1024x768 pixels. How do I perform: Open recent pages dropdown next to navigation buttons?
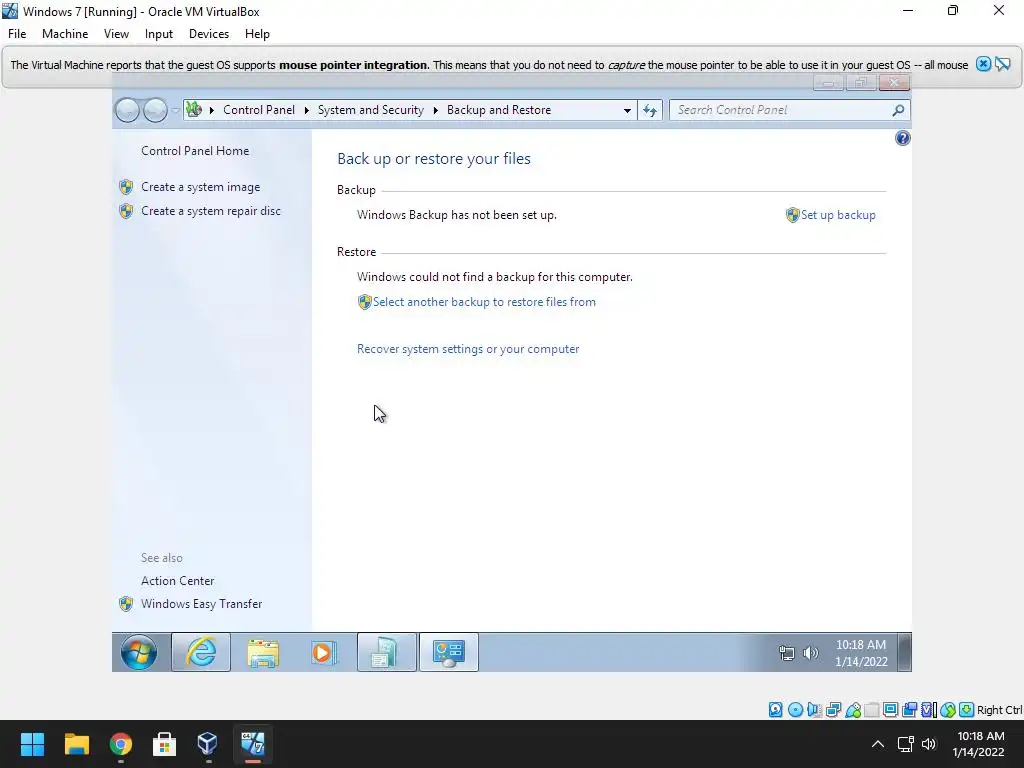click(x=175, y=110)
